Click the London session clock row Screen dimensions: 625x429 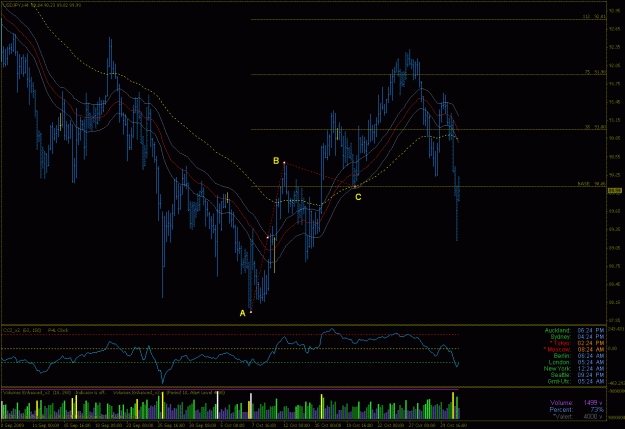576,362
